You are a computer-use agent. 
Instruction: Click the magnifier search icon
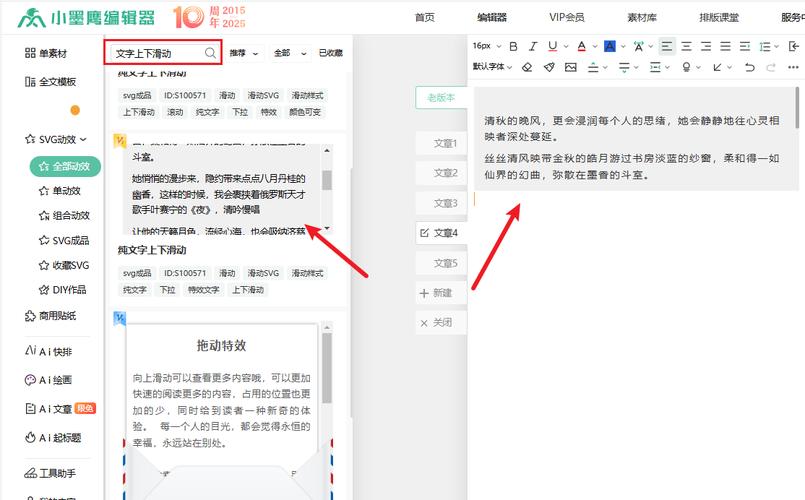coord(210,53)
